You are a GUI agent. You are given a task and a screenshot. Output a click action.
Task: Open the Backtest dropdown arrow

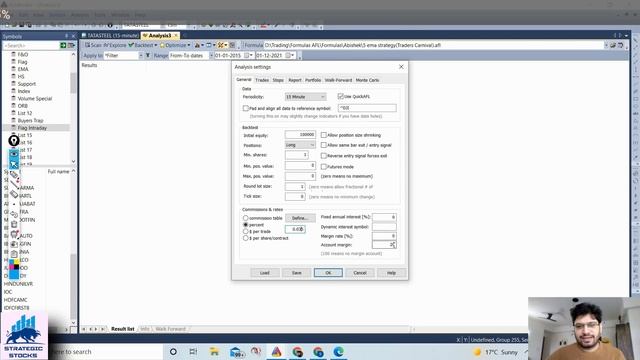(156, 45)
